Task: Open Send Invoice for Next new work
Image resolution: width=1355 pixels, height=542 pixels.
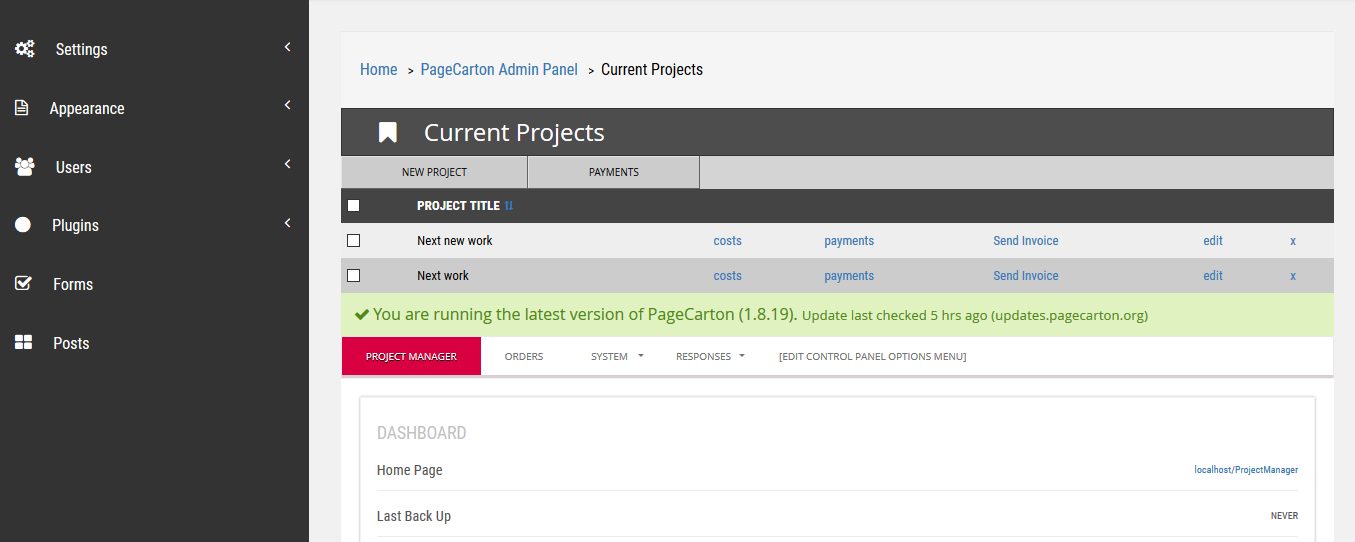Action: coord(1025,241)
